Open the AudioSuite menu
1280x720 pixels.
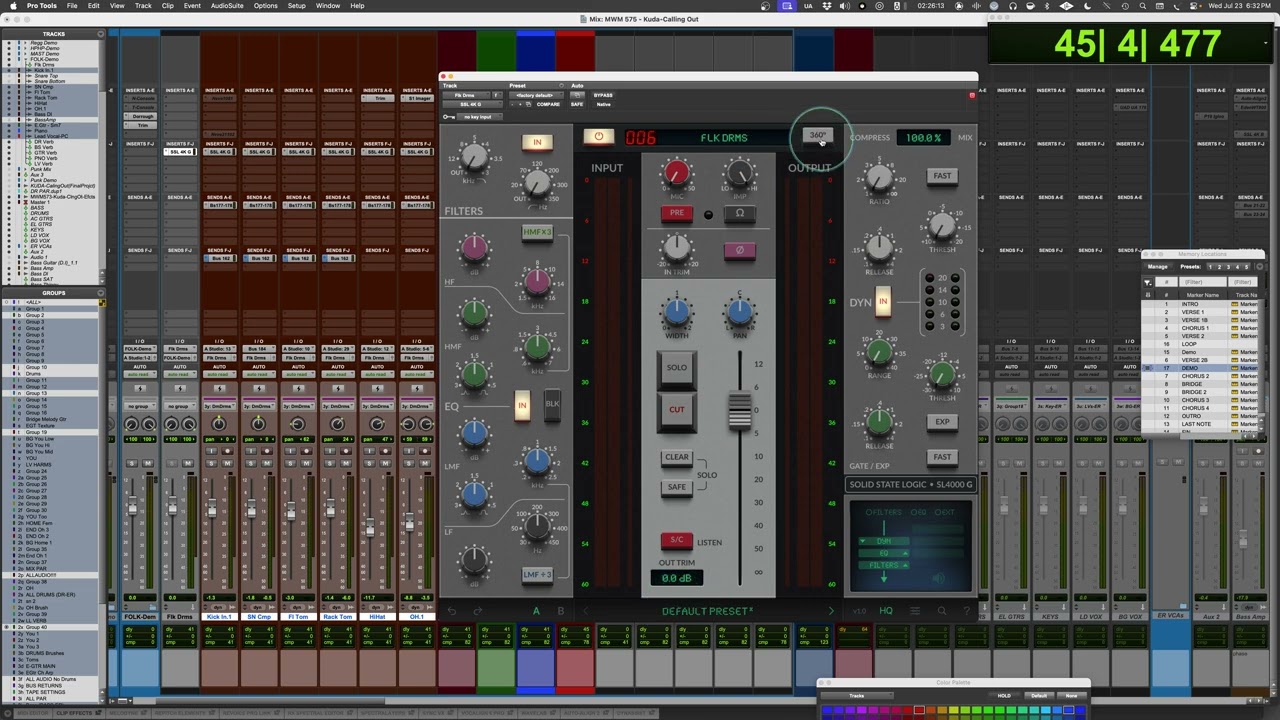point(227,6)
